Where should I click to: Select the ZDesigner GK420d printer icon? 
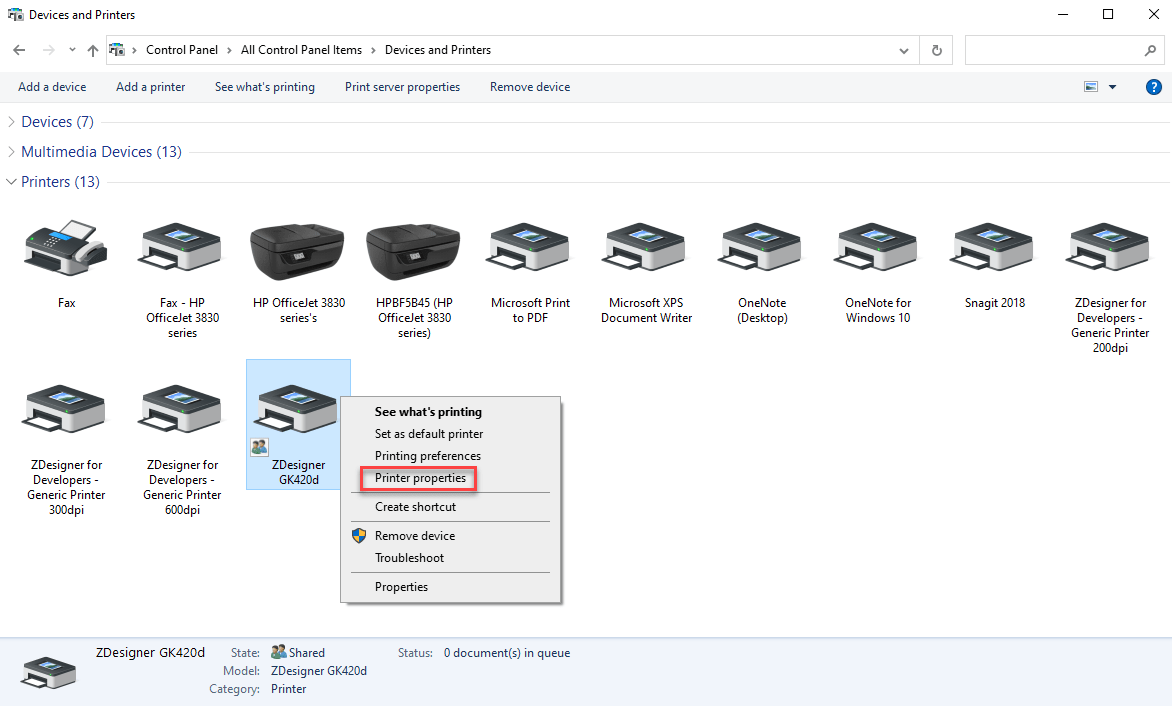297,409
